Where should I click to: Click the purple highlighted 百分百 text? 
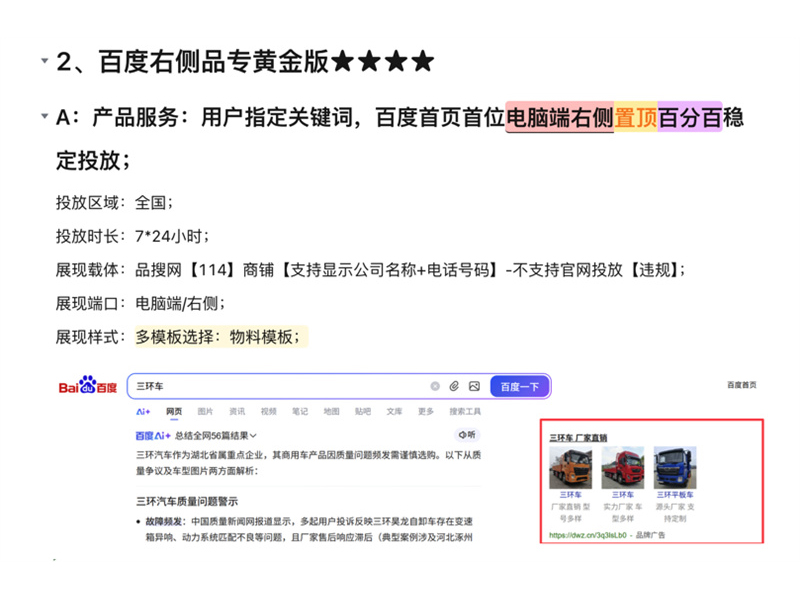coord(690,117)
